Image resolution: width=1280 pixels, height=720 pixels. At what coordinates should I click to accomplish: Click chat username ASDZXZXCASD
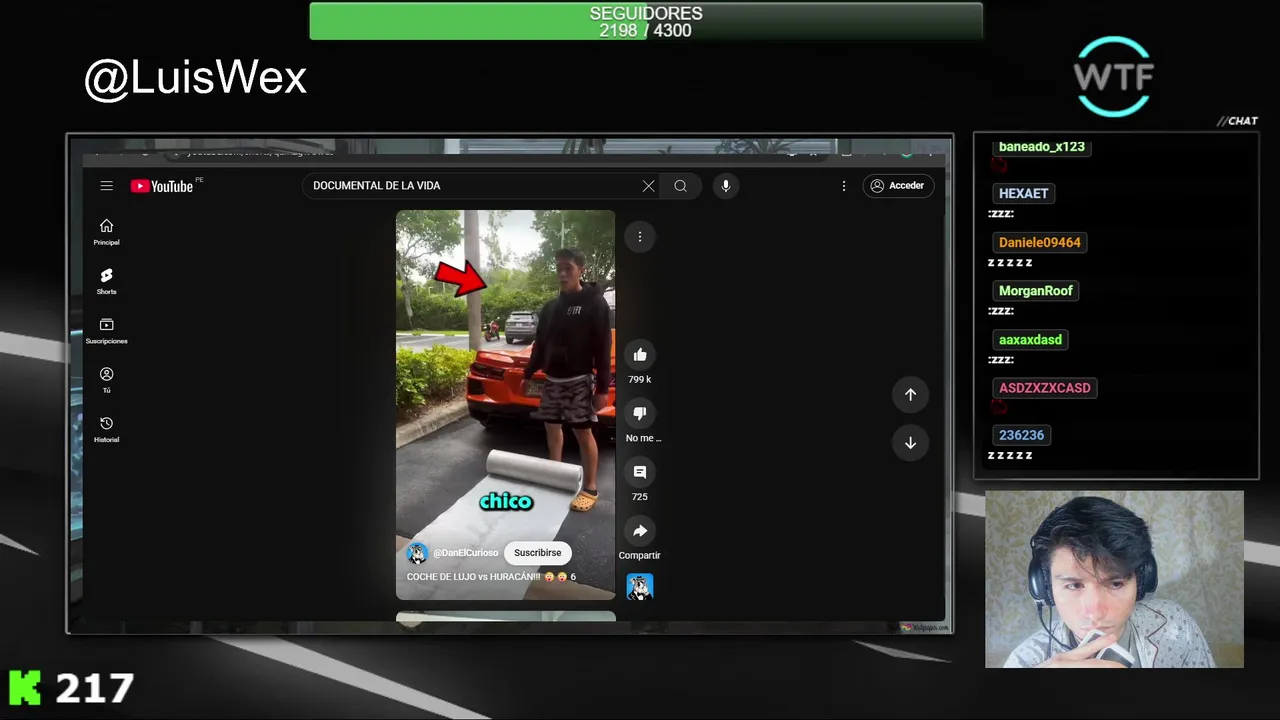pyautogui.click(x=1044, y=388)
